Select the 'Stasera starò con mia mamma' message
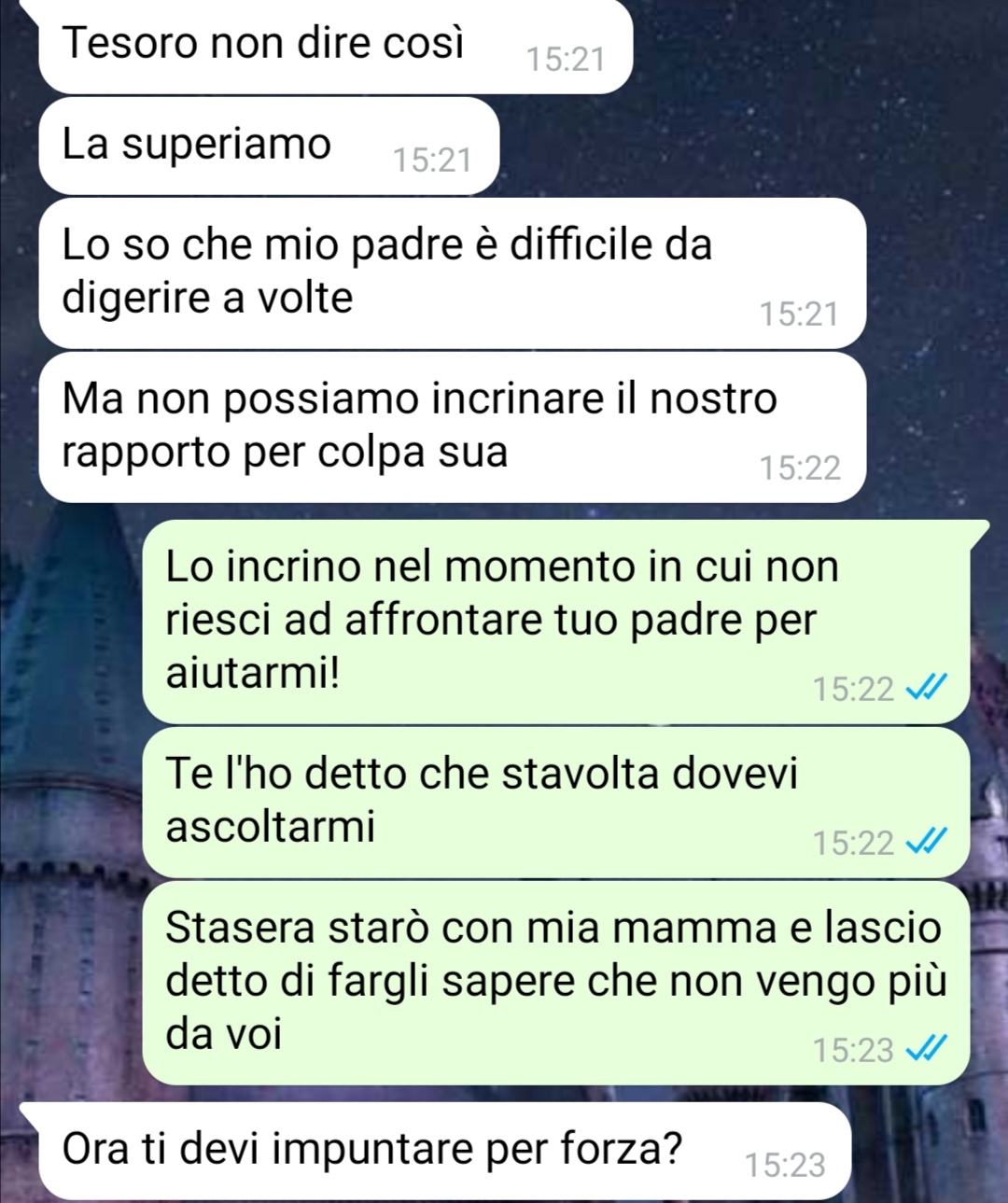The width and height of the screenshot is (1008, 1203). (x=556, y=983)
